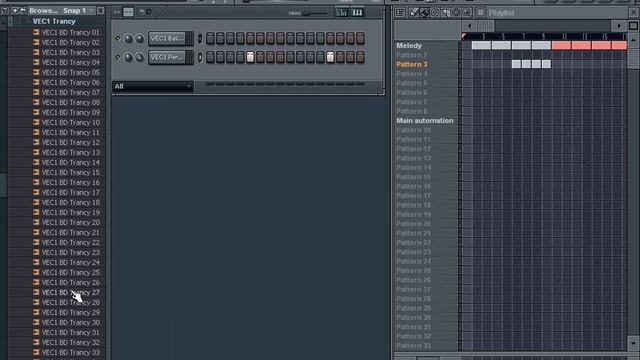
Task: Click the step sequencer view icon
Action: 128,12
